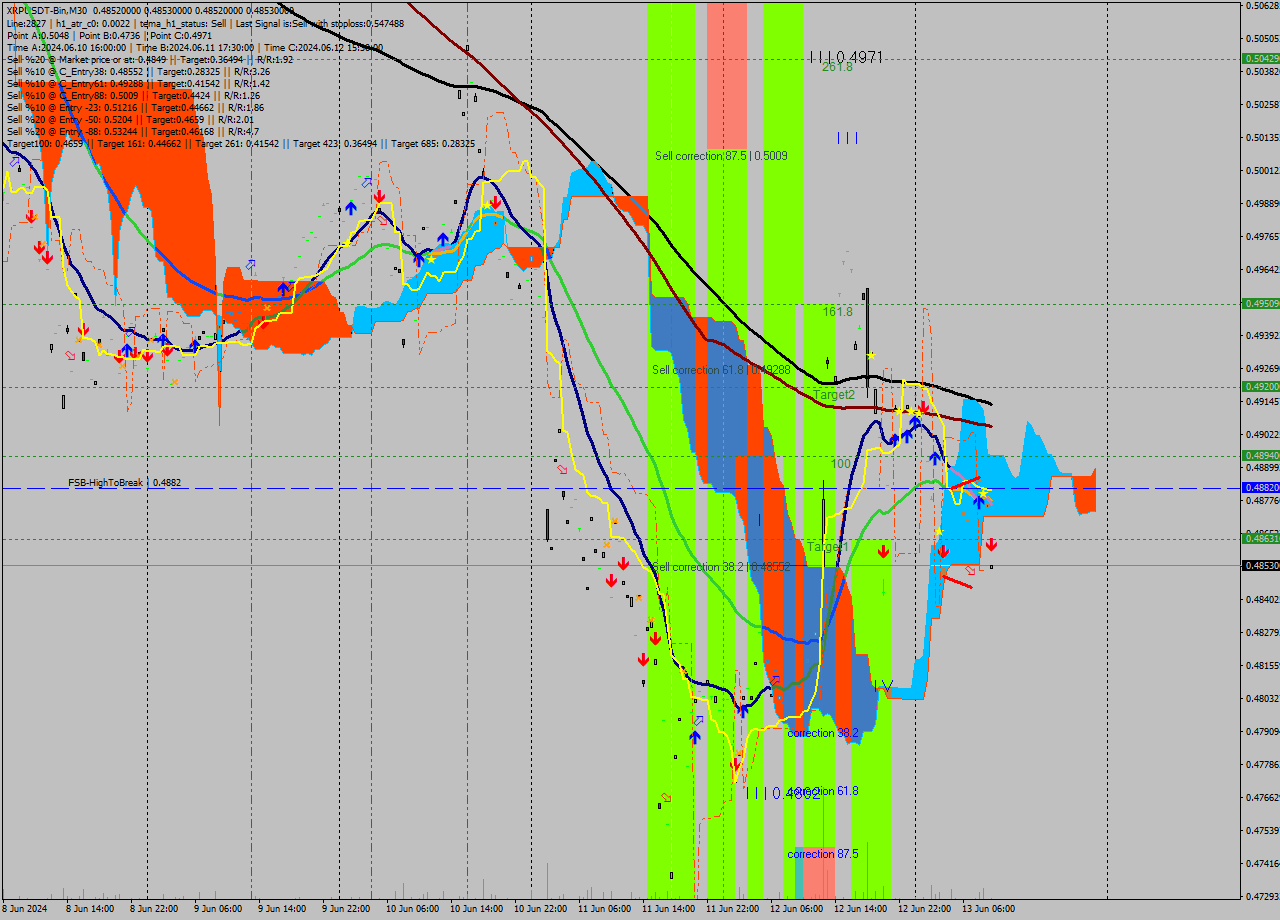Click the '13 Jun 06:00' time axis label
This screenshot has height=920, width=1280.
coord(988,909)
